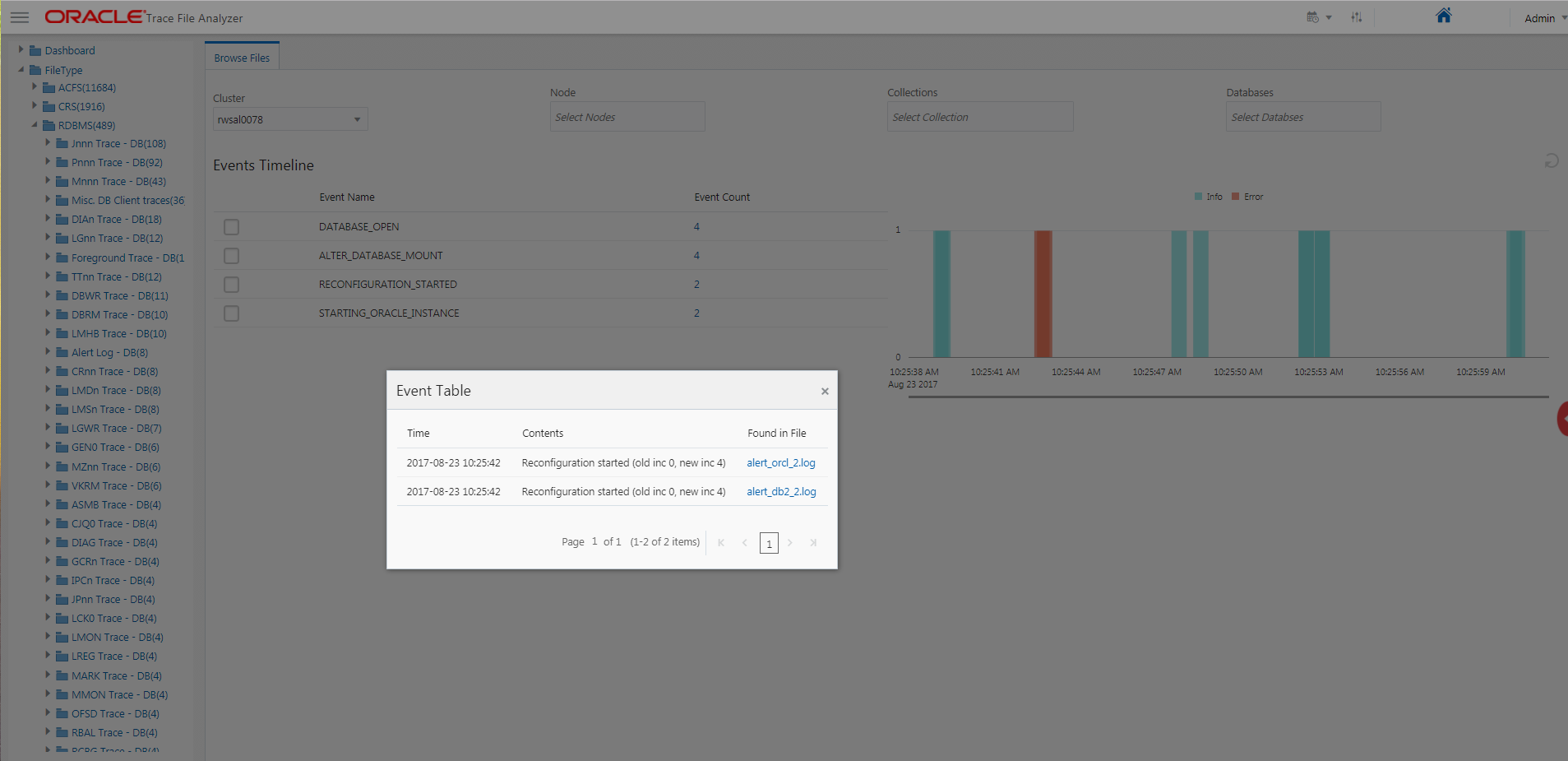
Task: Toggle the Info legend series
Action: point(1208,197)
